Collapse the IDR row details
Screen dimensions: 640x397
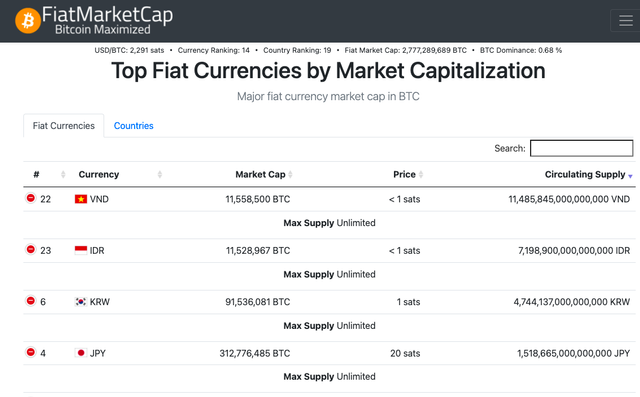(31, 249)
